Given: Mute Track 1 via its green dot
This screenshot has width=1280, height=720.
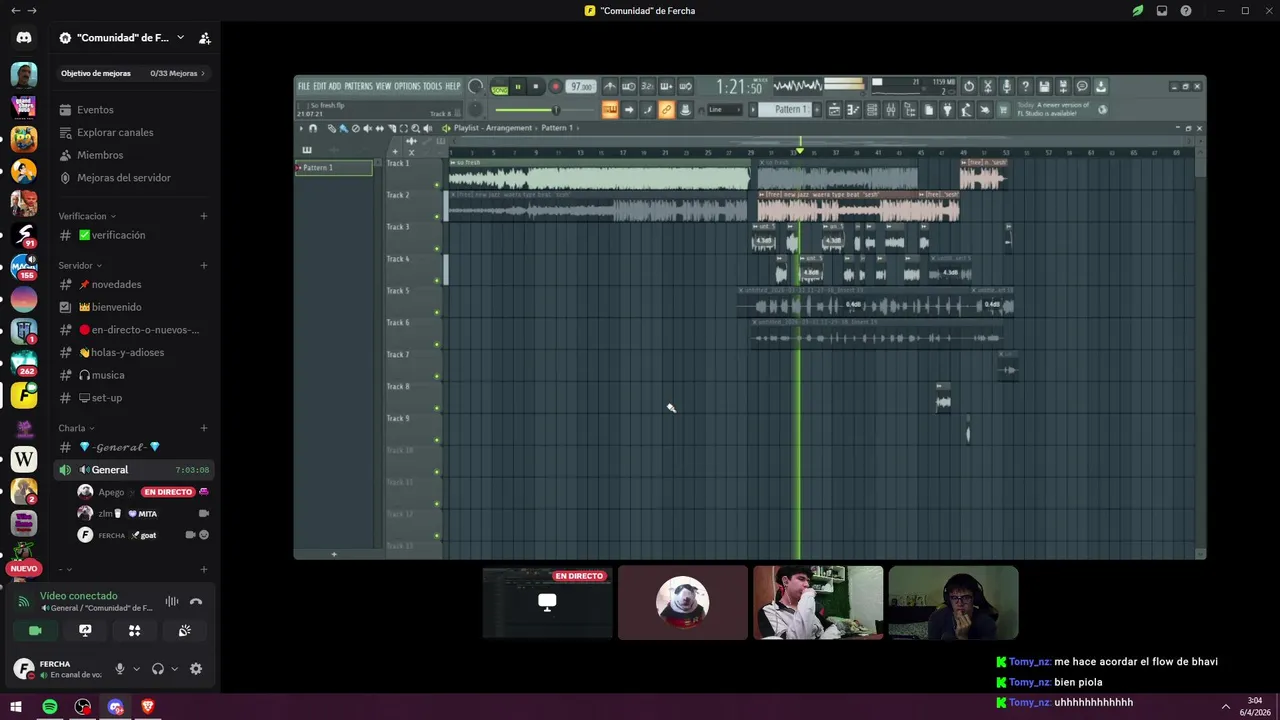Looking at the screenshot, I should pos(437,185).
